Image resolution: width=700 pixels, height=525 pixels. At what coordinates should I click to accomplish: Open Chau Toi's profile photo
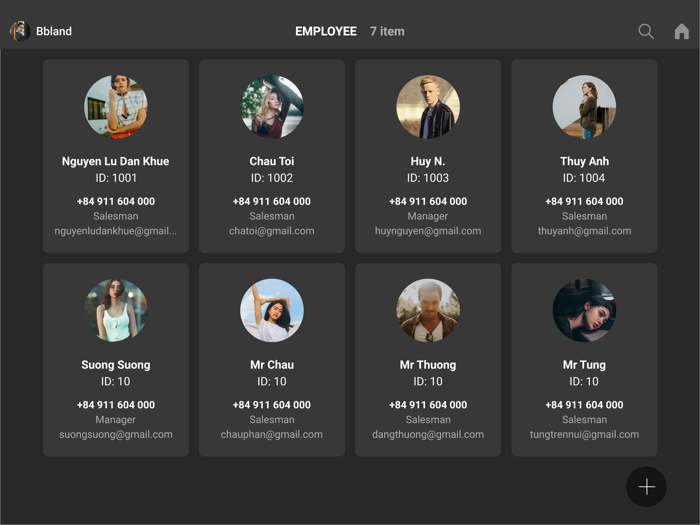(272, 107)
